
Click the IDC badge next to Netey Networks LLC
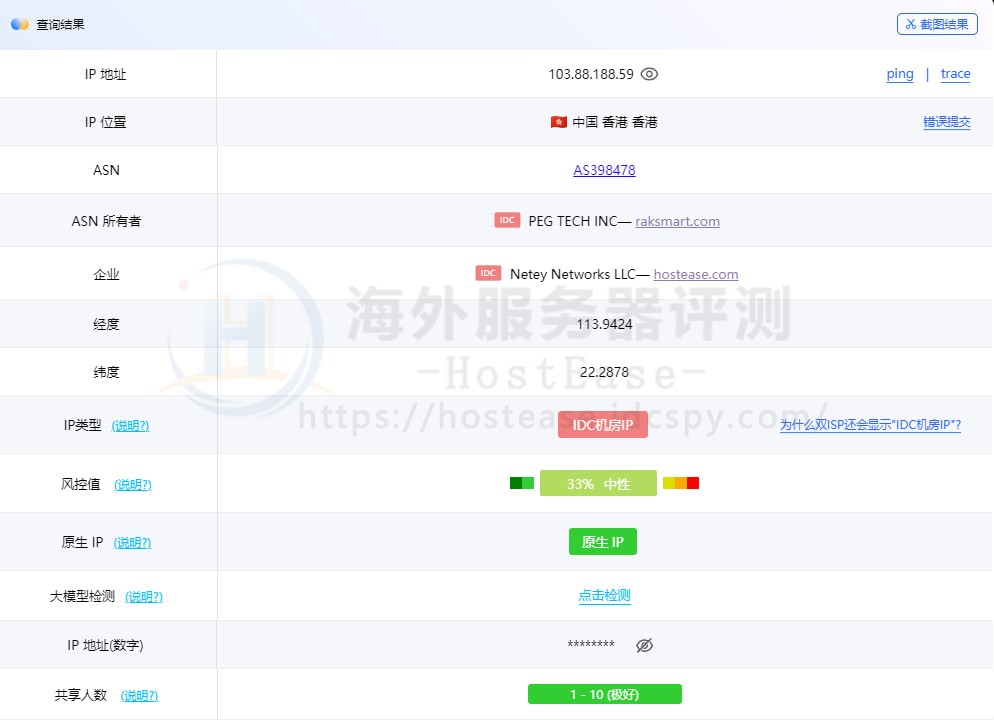(x=488, y=273)
